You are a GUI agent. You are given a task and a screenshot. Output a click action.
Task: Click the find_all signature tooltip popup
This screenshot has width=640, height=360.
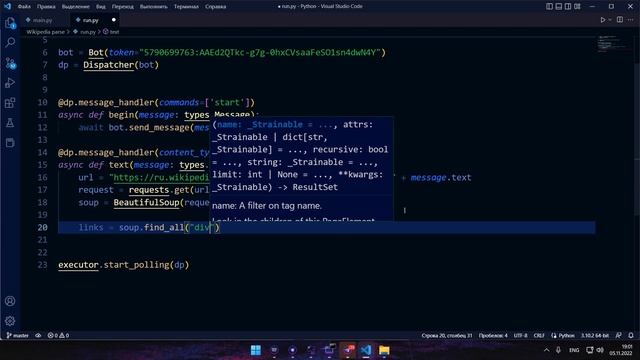302,169
